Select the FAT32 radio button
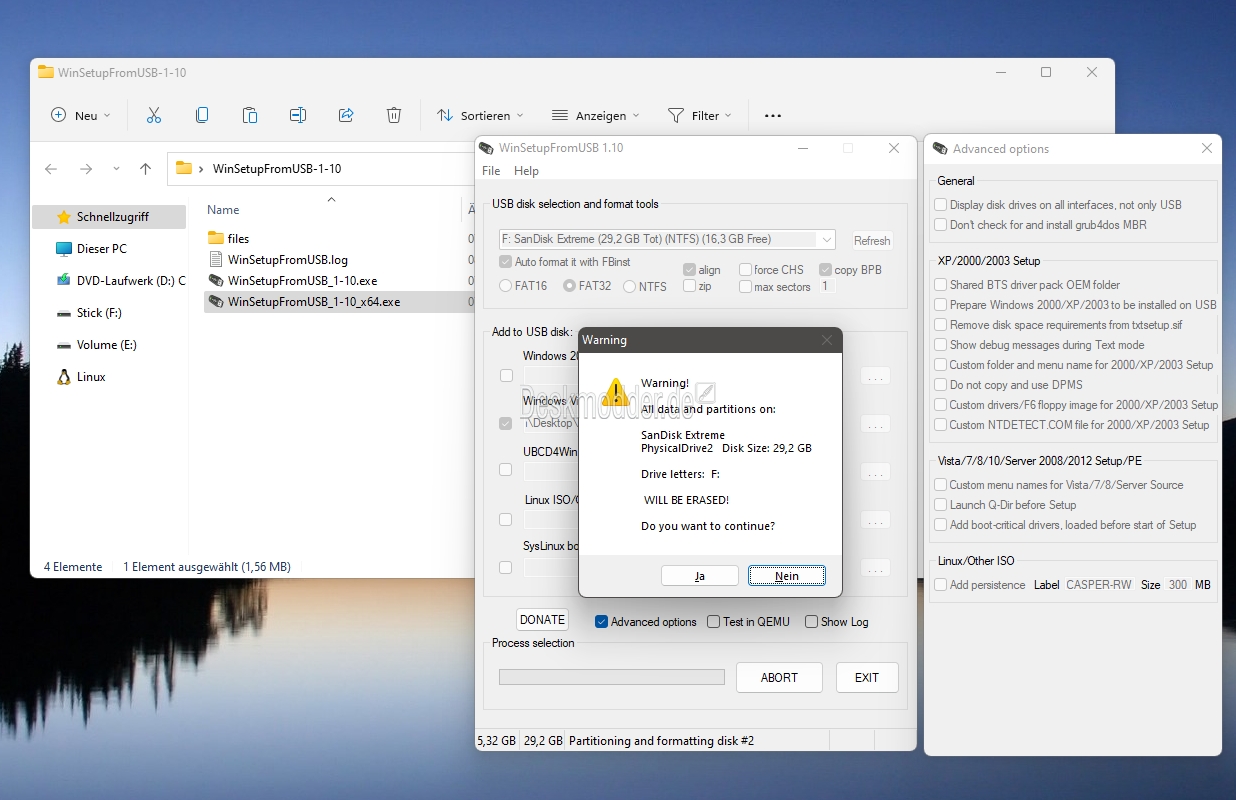 coord(569,286)
